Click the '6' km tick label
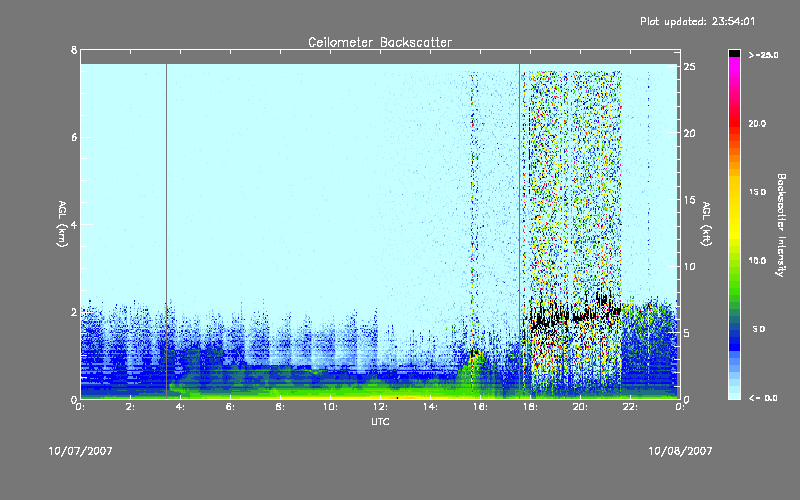Screen dimensions: 800x500 click(74, 137)
